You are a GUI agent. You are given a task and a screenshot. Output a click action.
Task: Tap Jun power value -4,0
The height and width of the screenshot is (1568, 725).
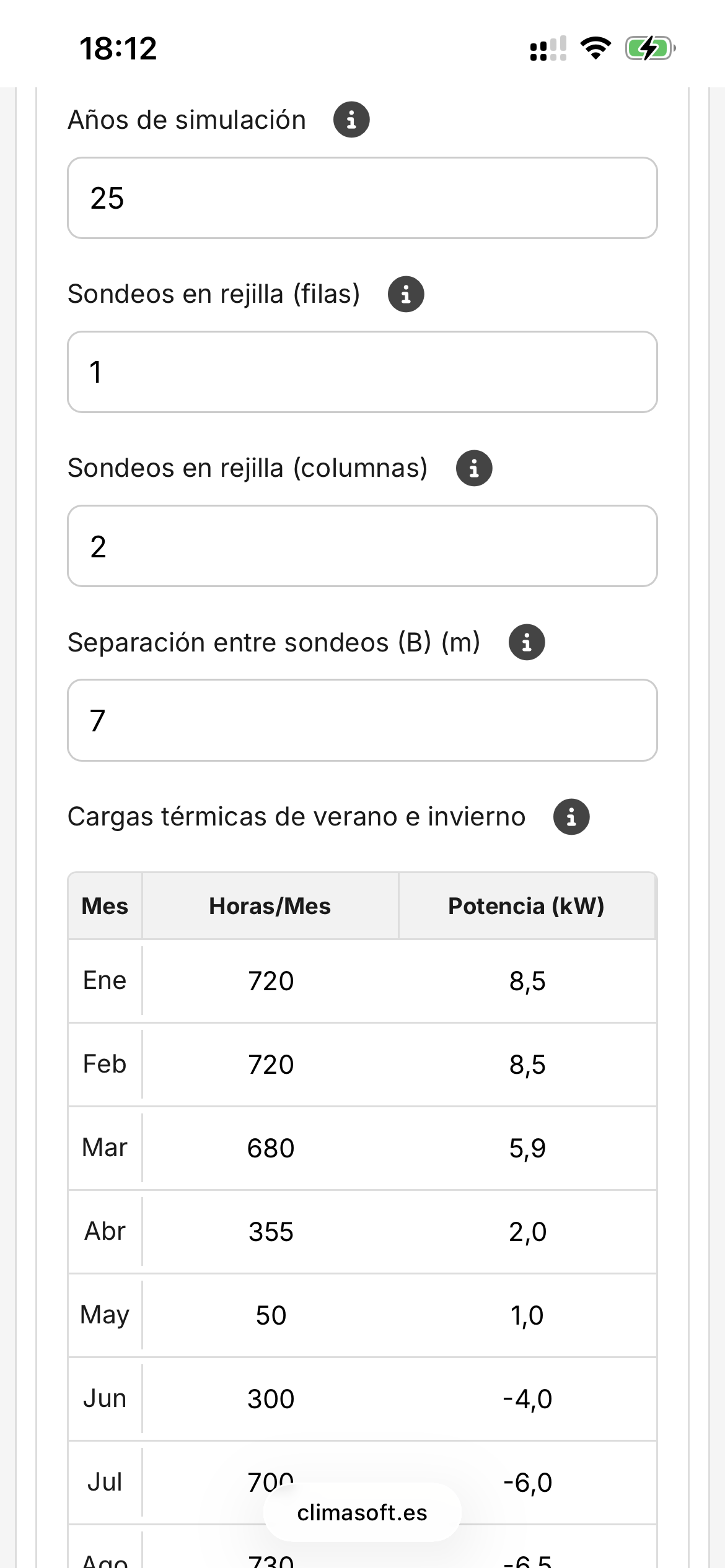(x=527, y=1399)
